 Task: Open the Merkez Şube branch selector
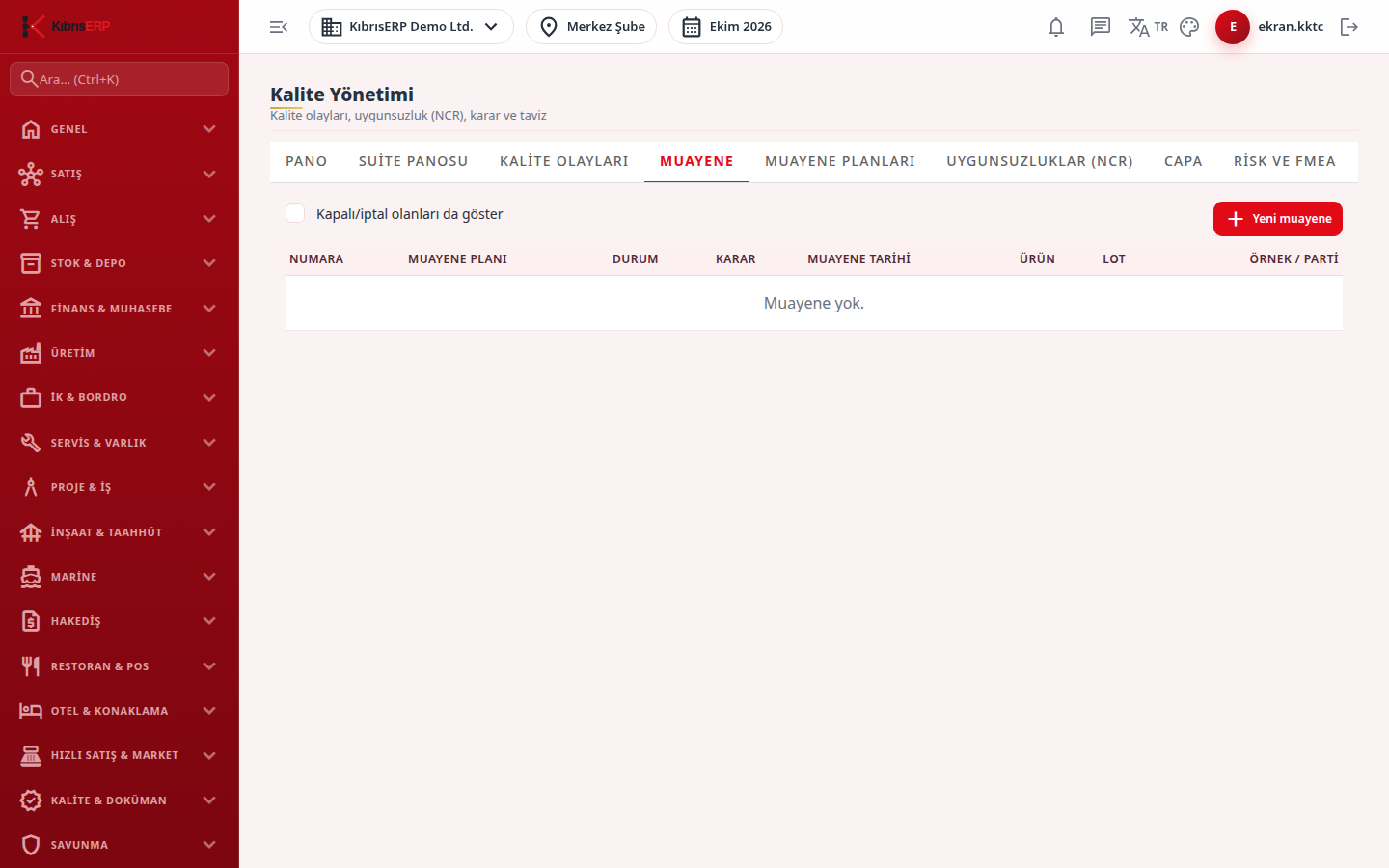[591, 27]
